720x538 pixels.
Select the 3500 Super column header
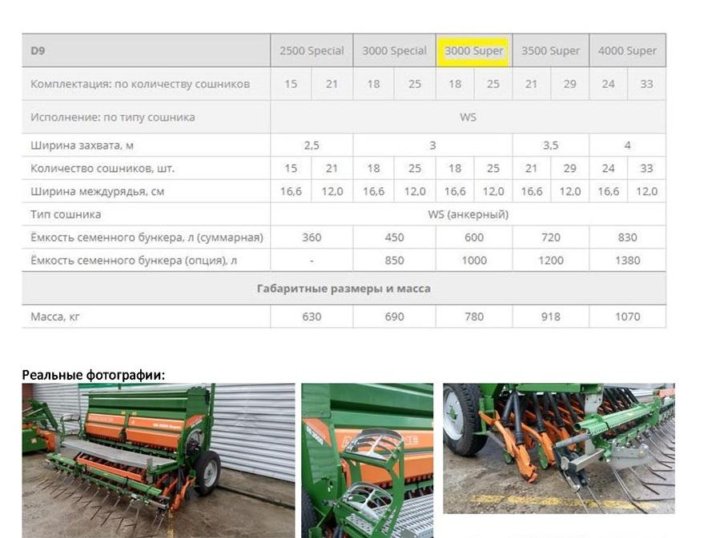point(550,51)
